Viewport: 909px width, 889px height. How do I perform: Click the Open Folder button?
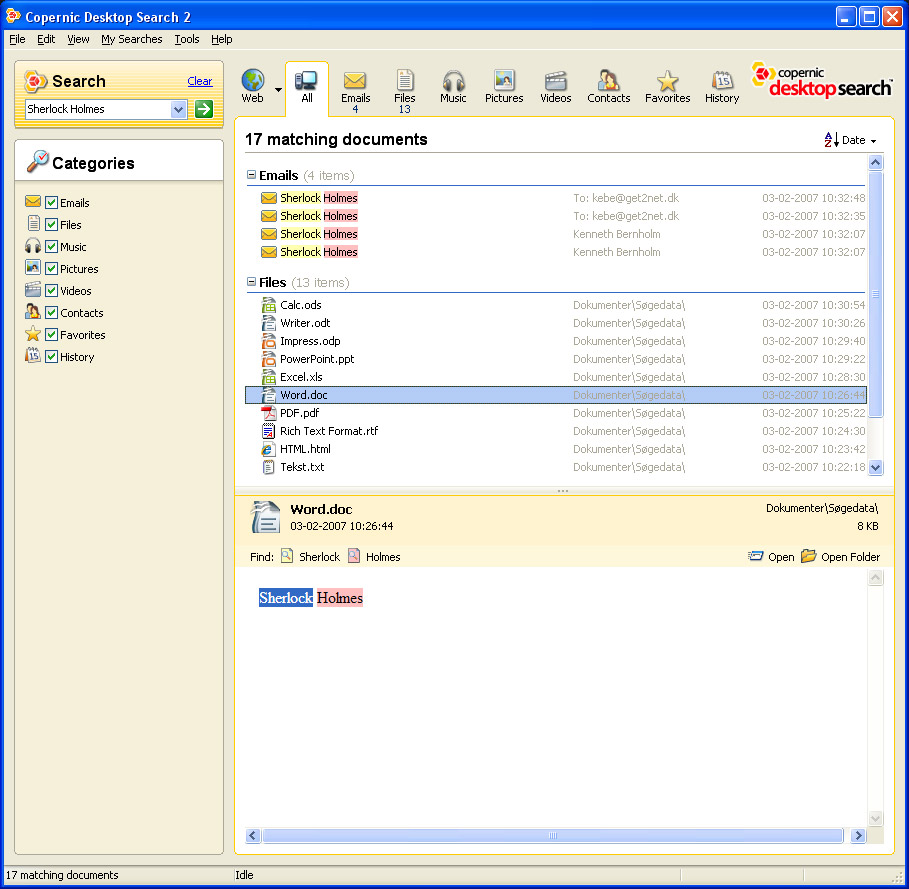(840, 557)
